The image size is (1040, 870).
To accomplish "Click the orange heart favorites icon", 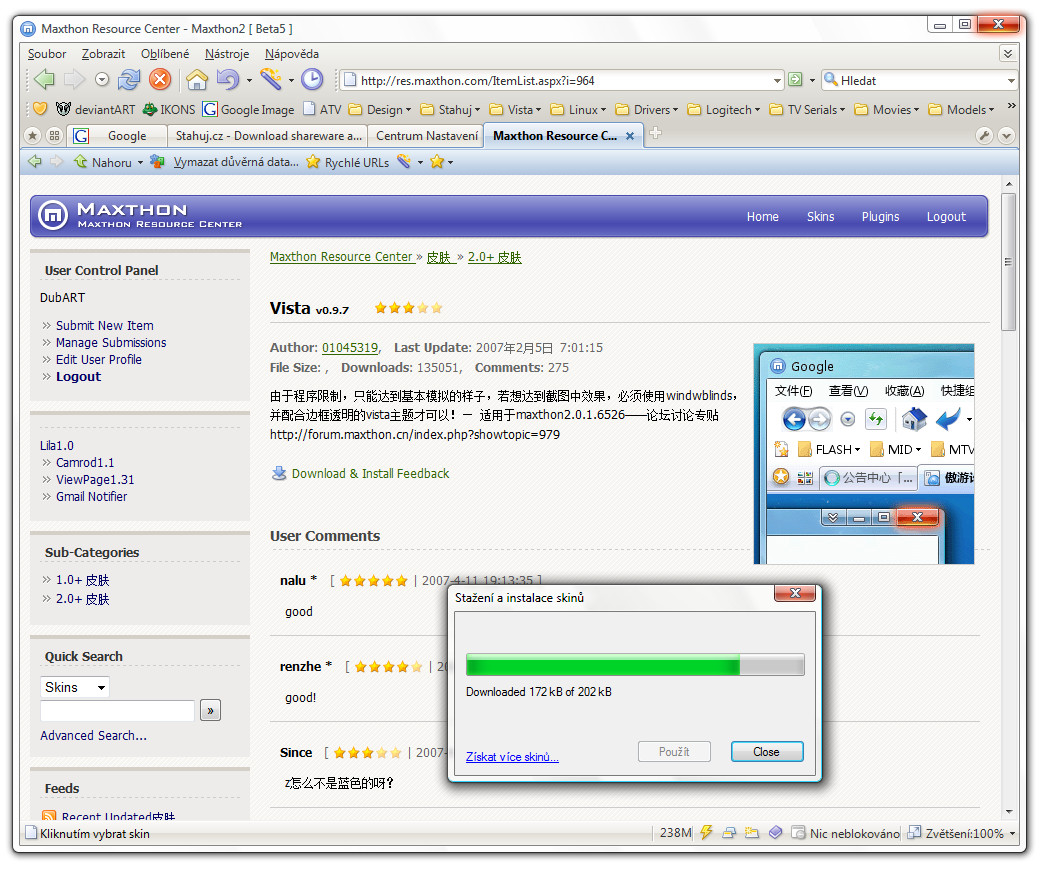I will click(40, 109).
